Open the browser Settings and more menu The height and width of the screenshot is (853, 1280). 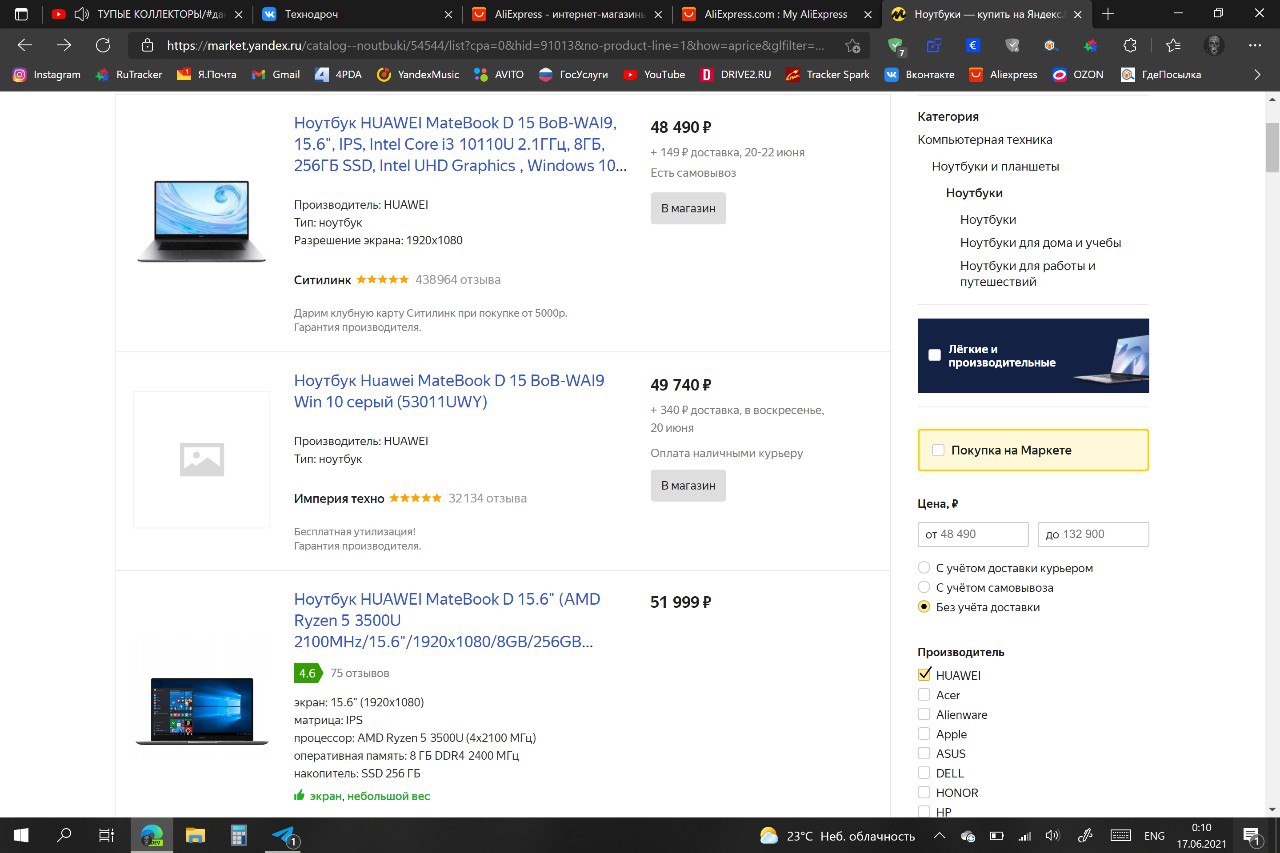click(x=1256, y=46)
